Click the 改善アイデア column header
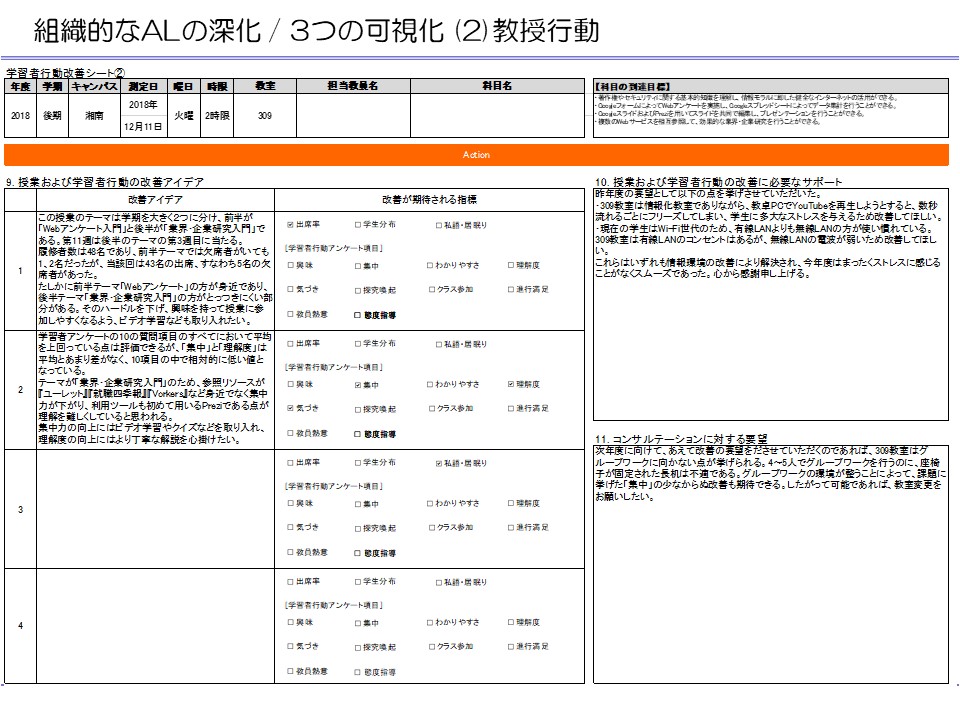 click(156, 200)
